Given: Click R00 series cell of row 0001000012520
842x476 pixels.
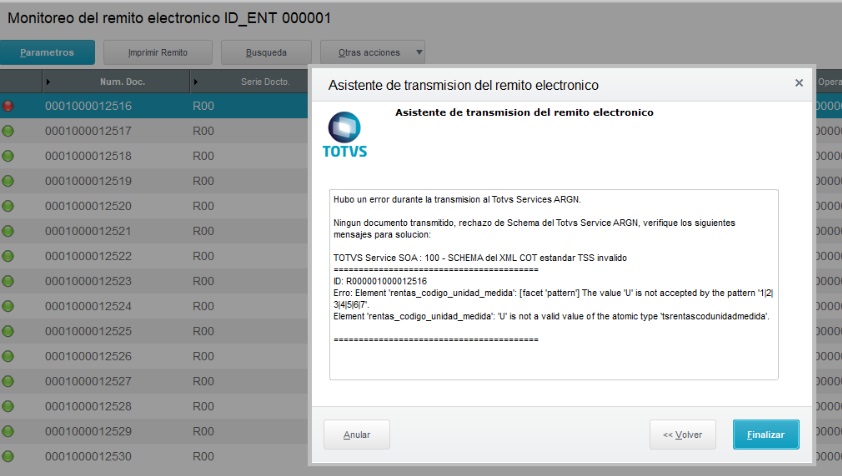Looking at the screenshot, I should pos(203,206).
